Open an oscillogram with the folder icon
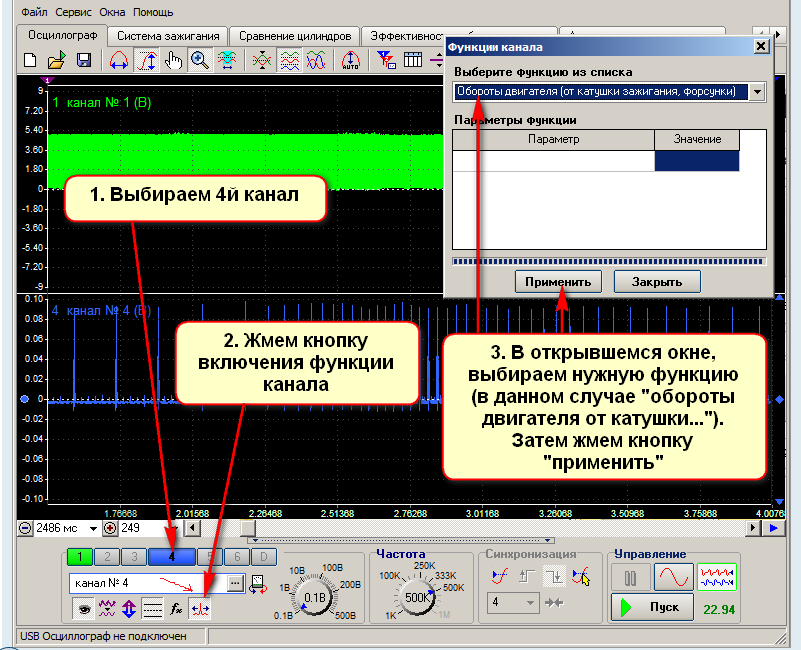Viewport: 801px width, 650px height. 56,60
